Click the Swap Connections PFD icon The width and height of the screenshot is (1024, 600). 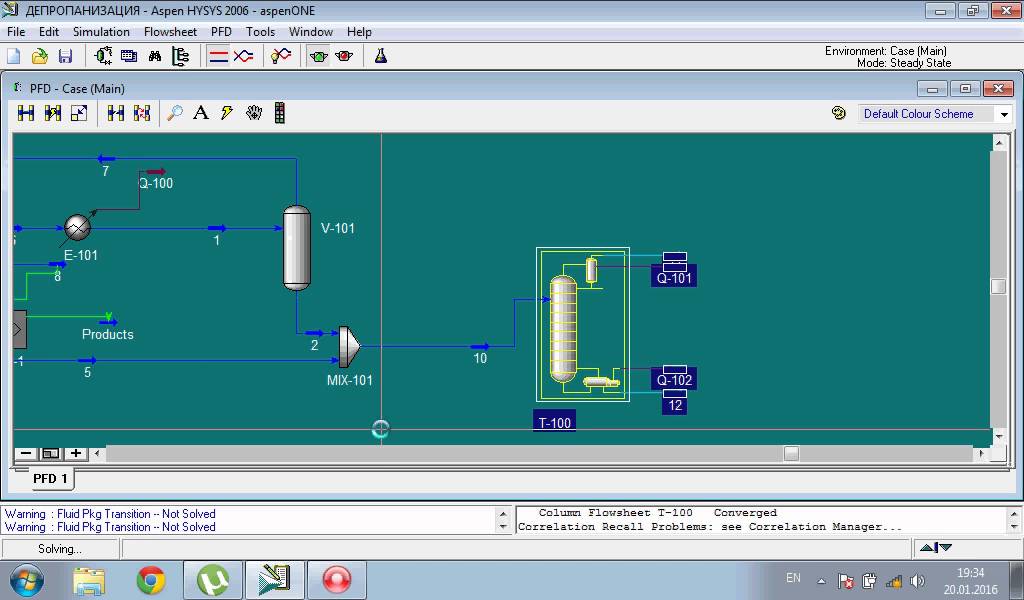pos(142,113)
